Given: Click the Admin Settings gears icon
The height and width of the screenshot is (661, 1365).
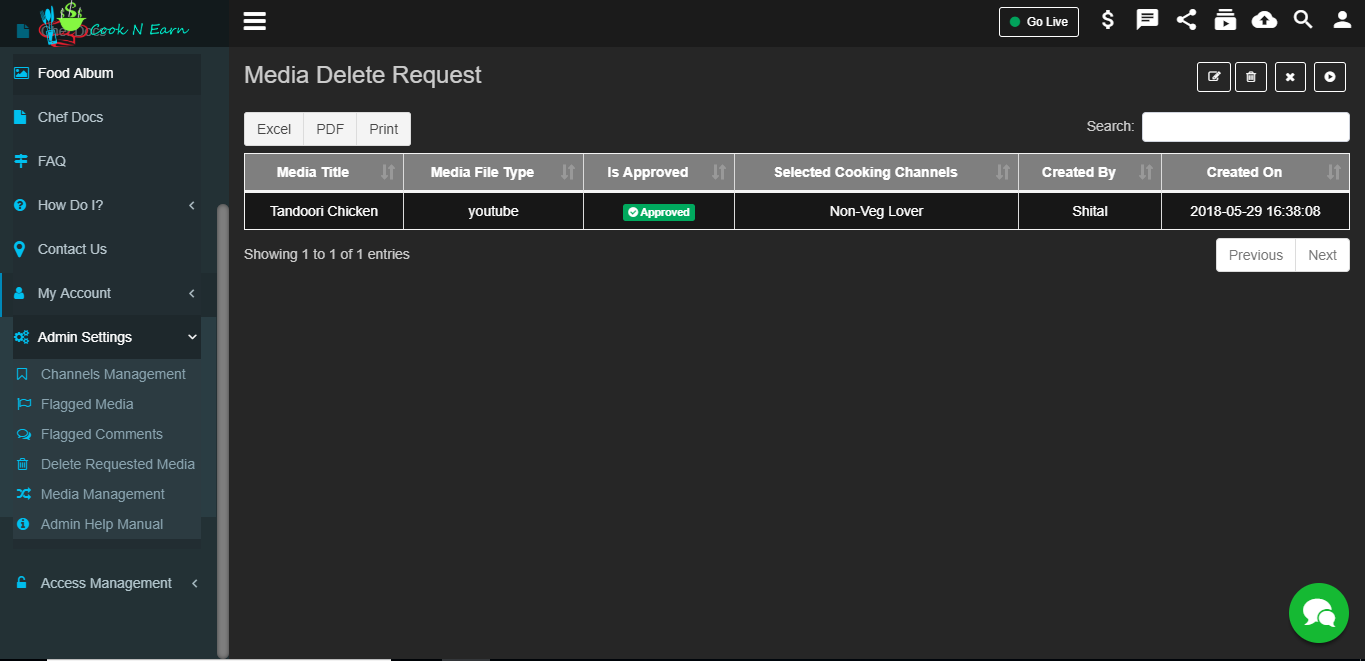Looking at the screenshot, I should 21,337.
